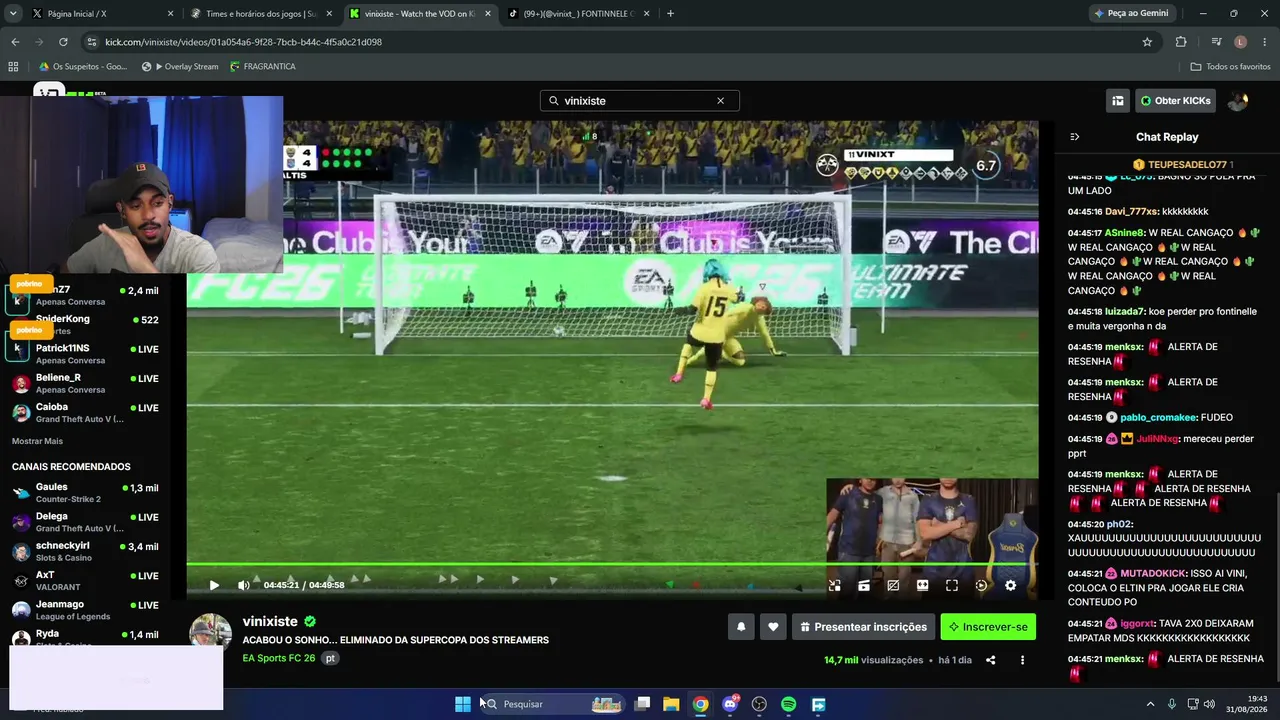Close the Página Inicial / X tab
This screenshot has height=720, width=1280.
170,14
